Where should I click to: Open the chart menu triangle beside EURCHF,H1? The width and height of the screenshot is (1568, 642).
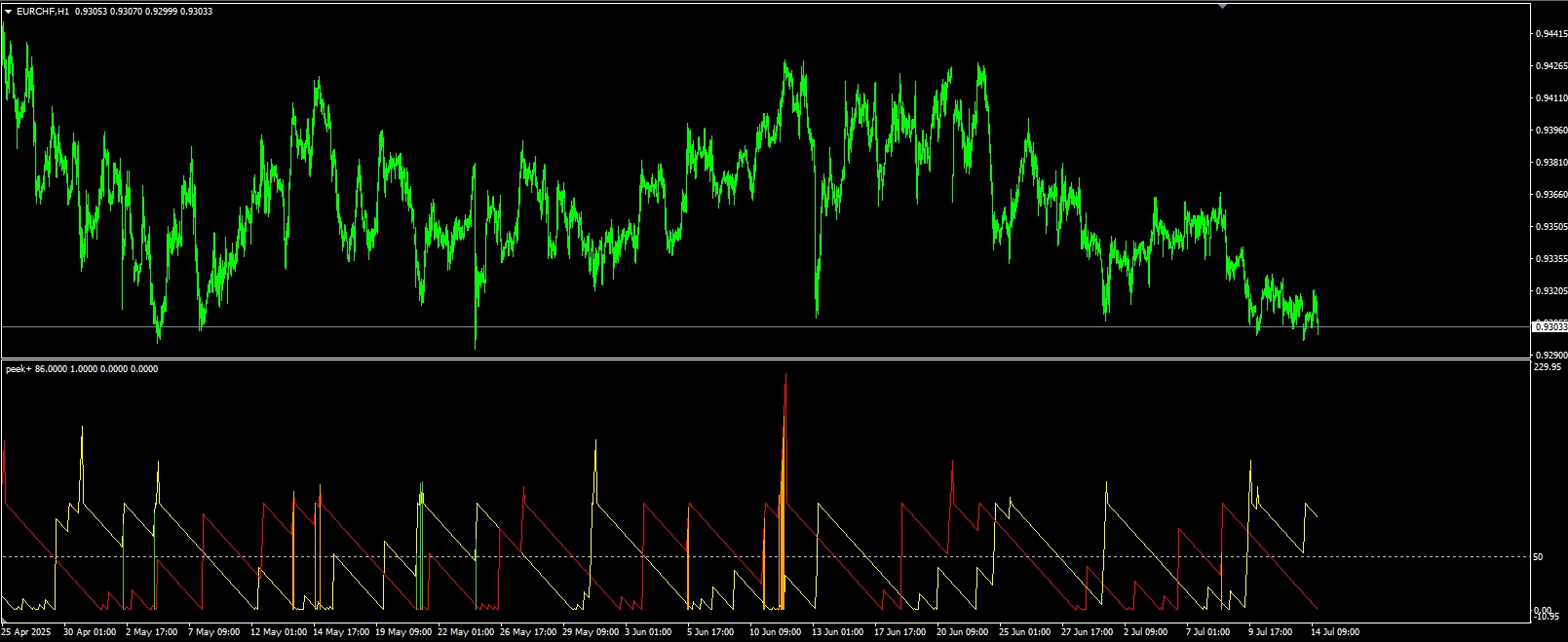click(9, 12)
